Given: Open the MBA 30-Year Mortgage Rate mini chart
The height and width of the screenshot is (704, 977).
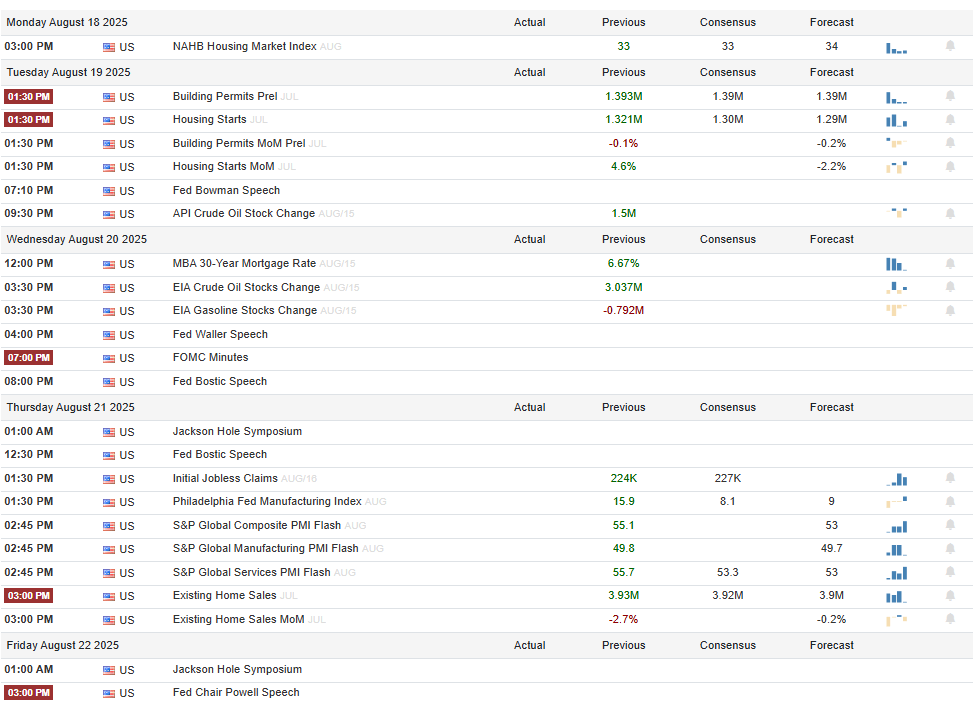Looking at the screenshot, I should (896, 264).
